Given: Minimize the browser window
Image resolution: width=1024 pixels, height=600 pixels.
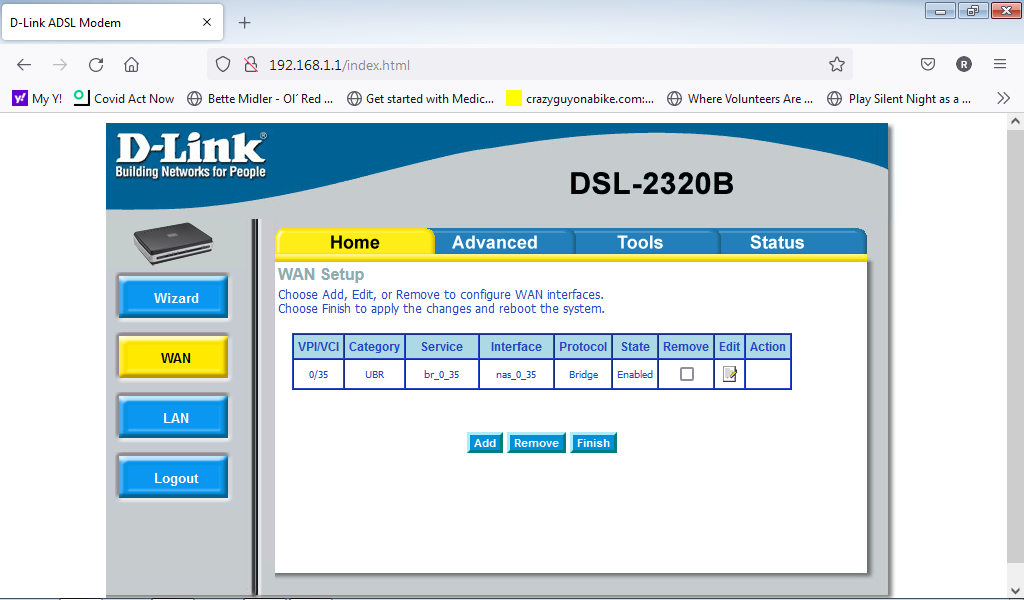Looking at the screenshot, I should pos(940,10).
